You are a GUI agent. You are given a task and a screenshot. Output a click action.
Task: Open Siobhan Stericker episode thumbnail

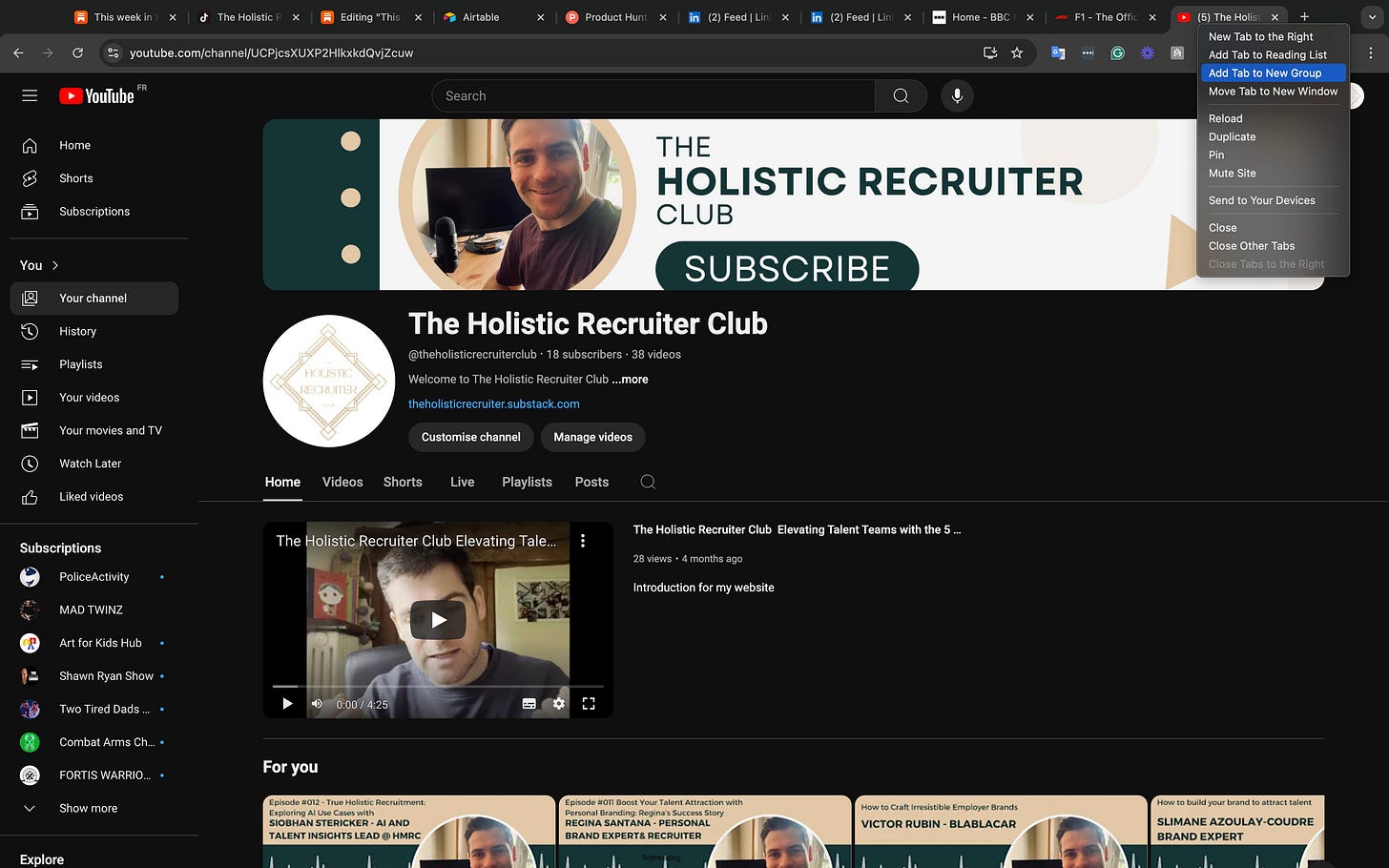click(x=409, y=832)
